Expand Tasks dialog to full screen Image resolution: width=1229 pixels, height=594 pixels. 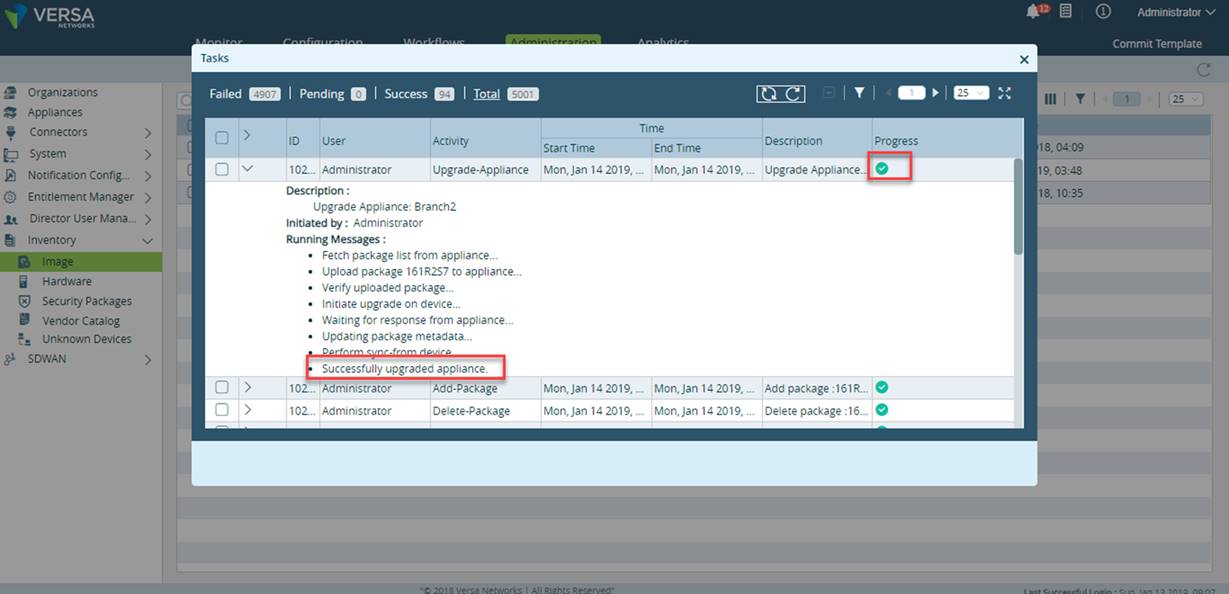point(1005,93)
